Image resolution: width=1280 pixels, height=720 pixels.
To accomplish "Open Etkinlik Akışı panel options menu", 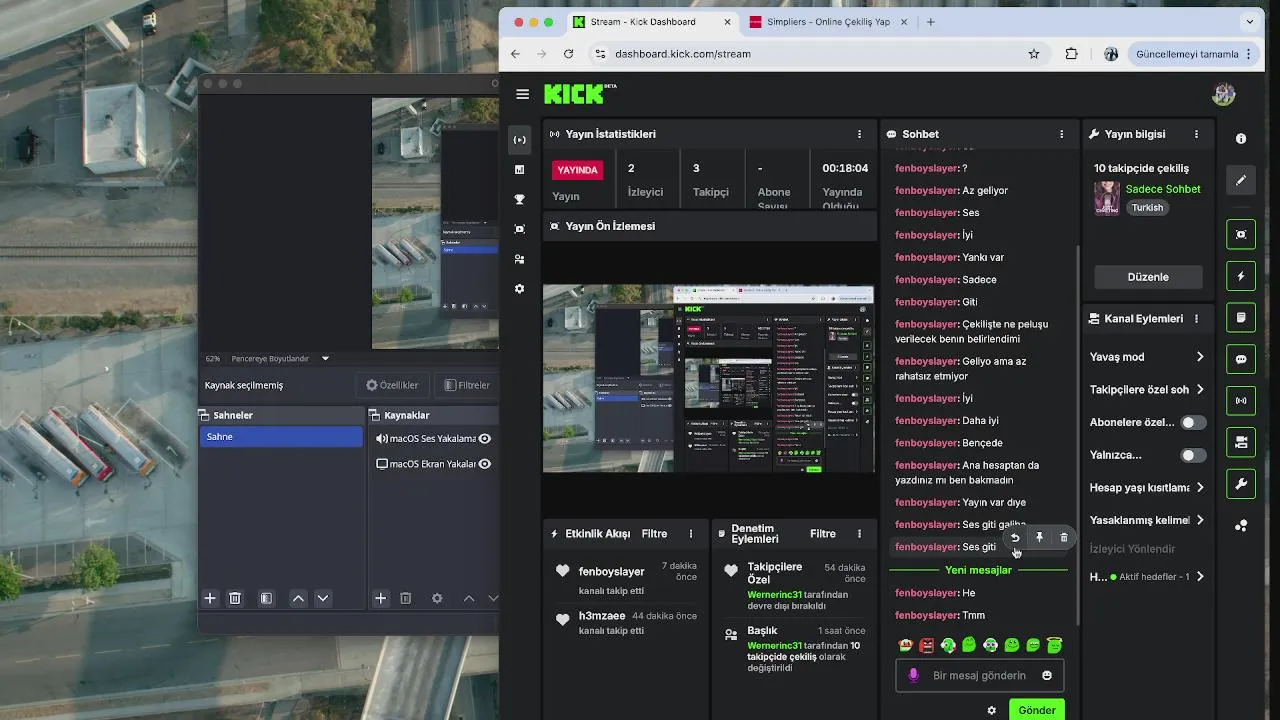I will tap(690, 534).
